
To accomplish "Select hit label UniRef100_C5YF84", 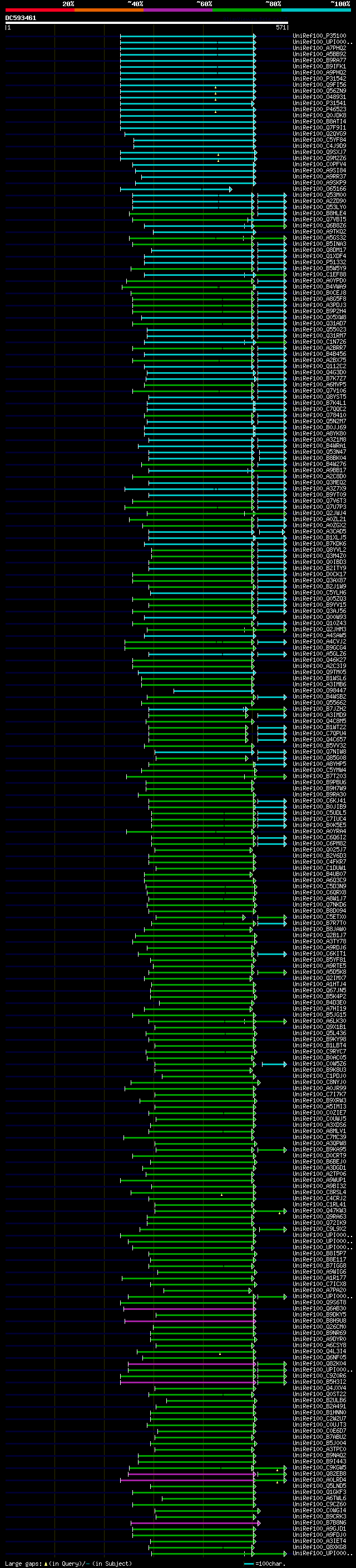I will [x=319, y=140].
